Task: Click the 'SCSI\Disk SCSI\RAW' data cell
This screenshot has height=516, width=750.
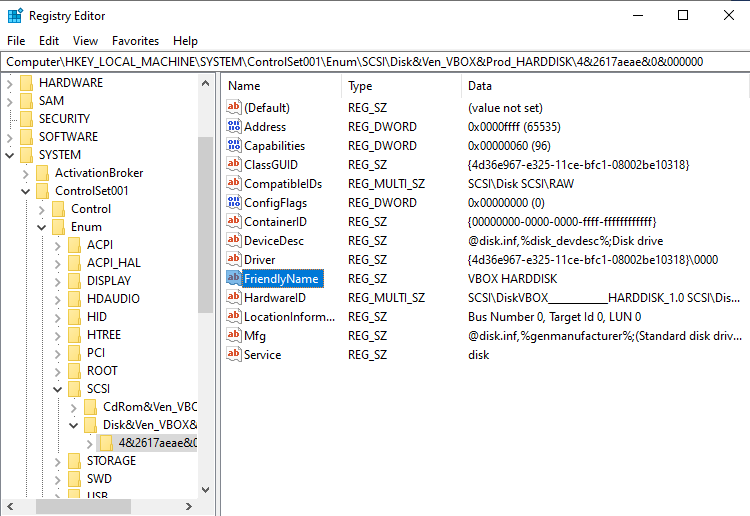Action: click(x=521, y=184)
